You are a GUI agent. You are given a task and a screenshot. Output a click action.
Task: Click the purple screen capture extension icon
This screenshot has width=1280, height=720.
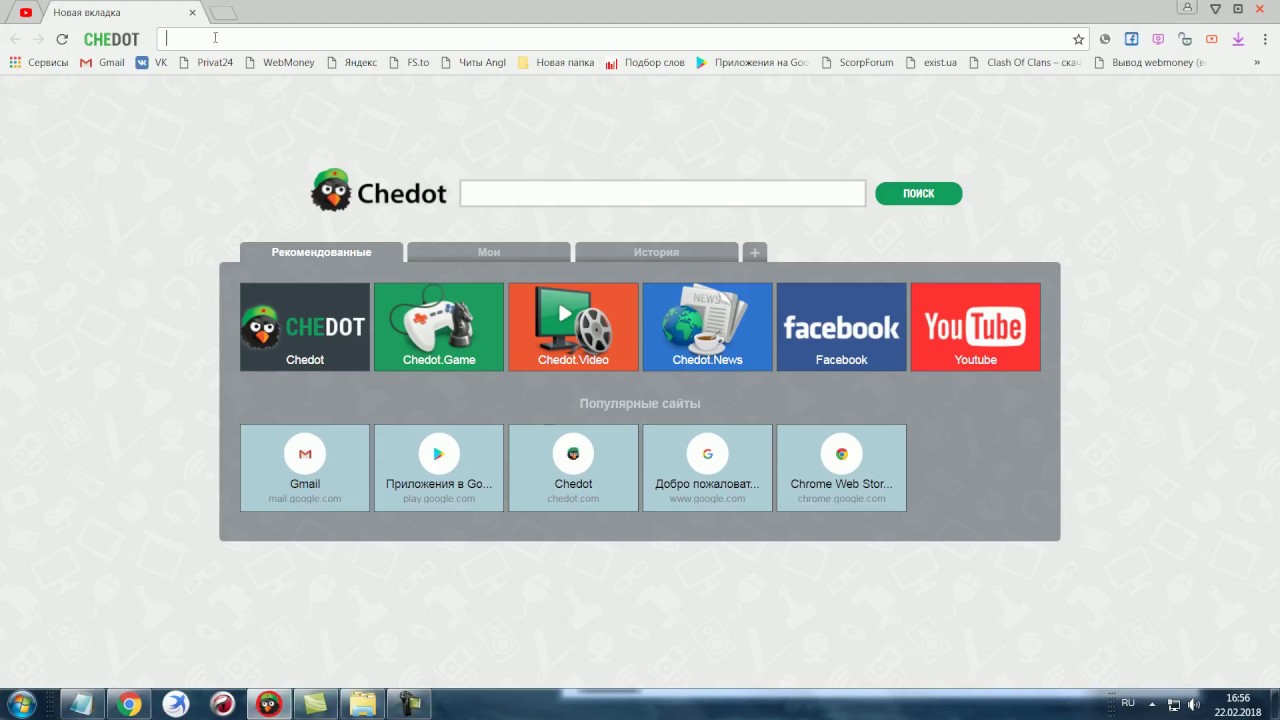coord(1158,39)
